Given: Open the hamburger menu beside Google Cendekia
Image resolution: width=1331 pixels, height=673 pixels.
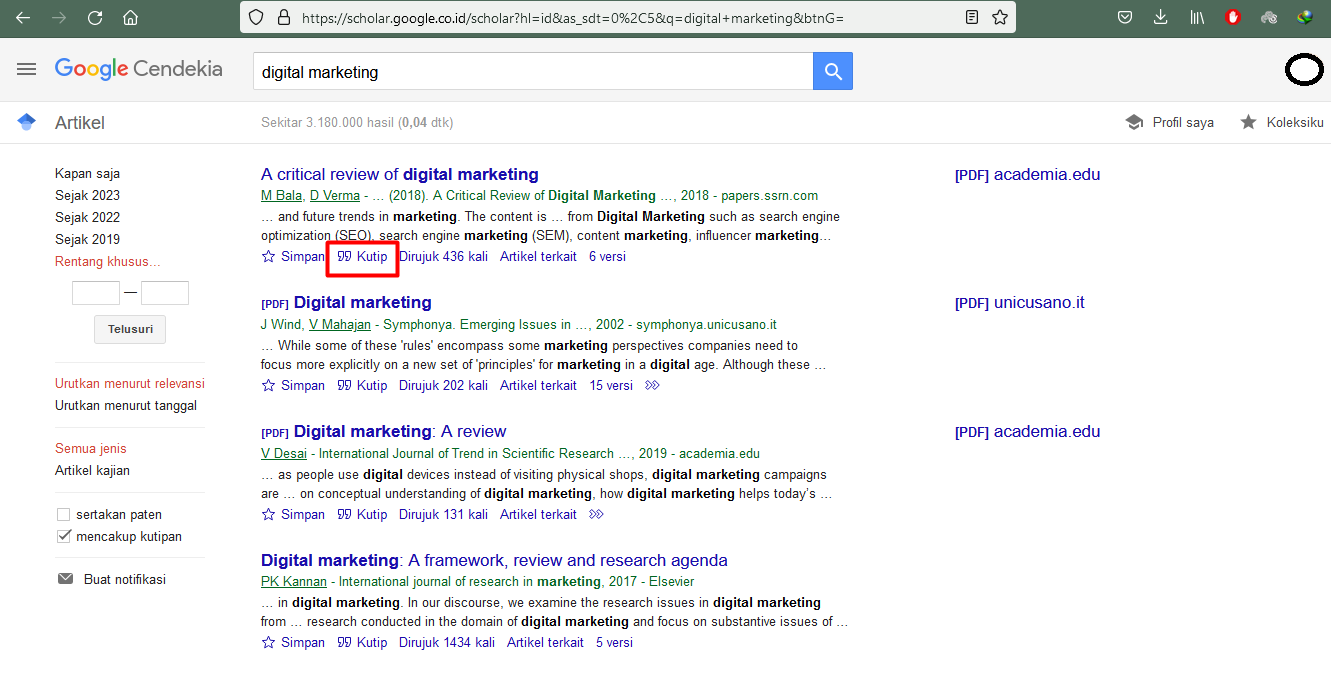Looking at the screenshot, I should click(x=27, y=69).
